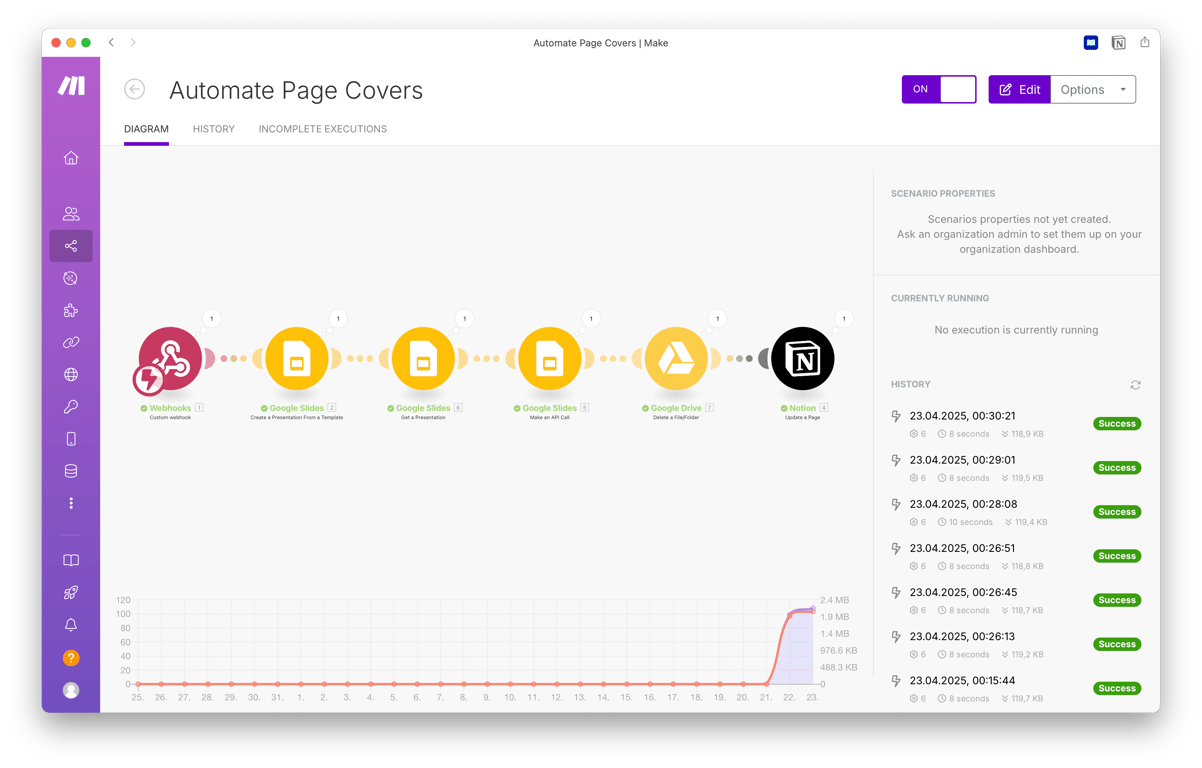The height and width of the screenshot is (768, 1202).
Task: Open the Options dropdown
Action: coord(1093,89)
